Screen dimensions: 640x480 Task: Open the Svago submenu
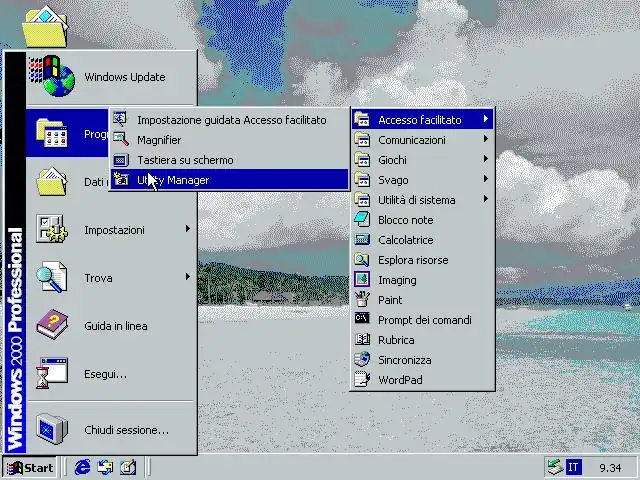pyautogui.click(x=422, y=180)
